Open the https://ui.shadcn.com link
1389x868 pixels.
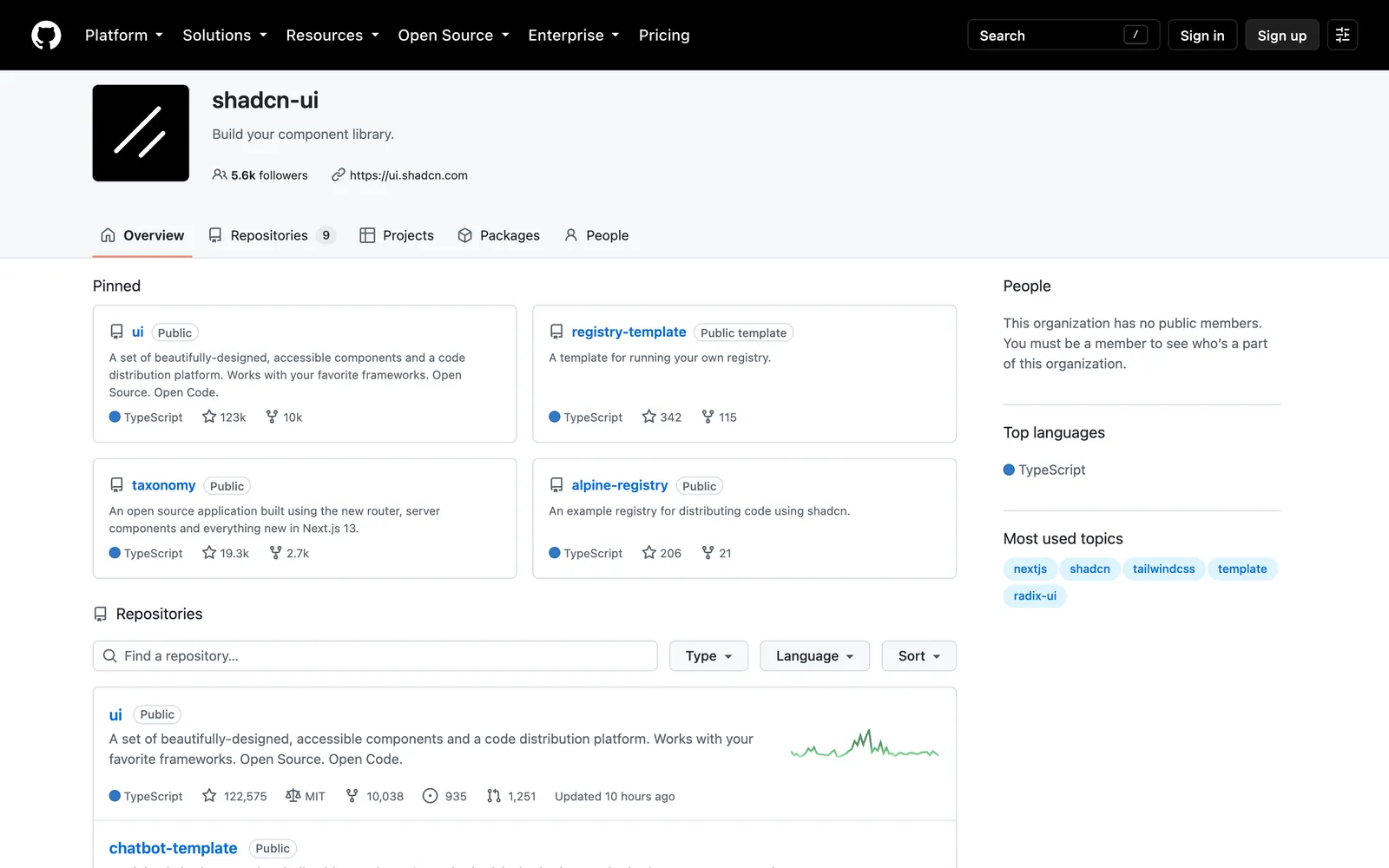[x=408, y=175]
